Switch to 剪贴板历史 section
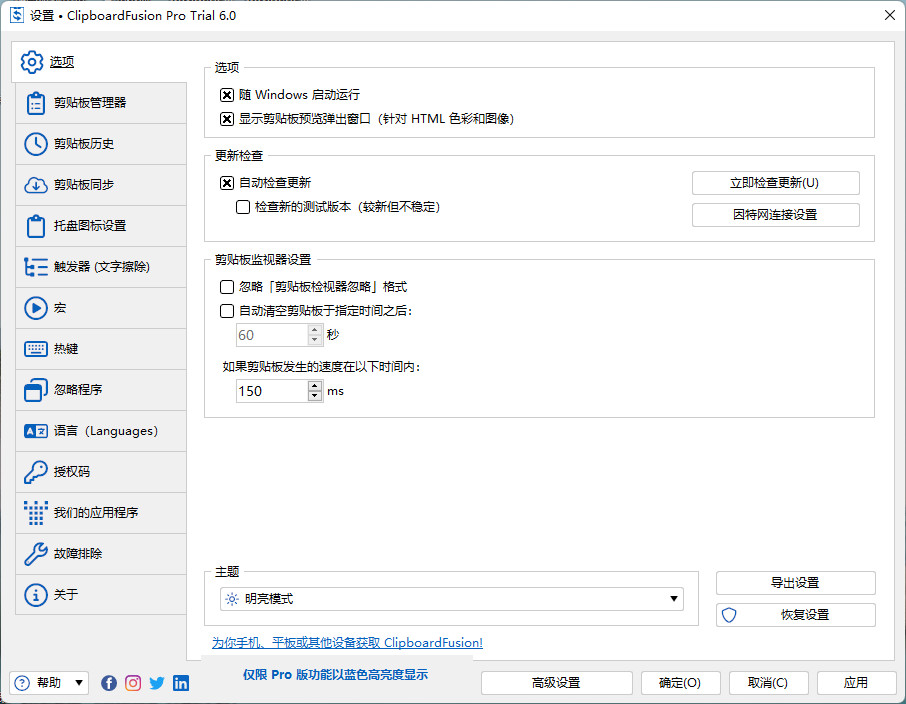 click(x=101, y=144)
